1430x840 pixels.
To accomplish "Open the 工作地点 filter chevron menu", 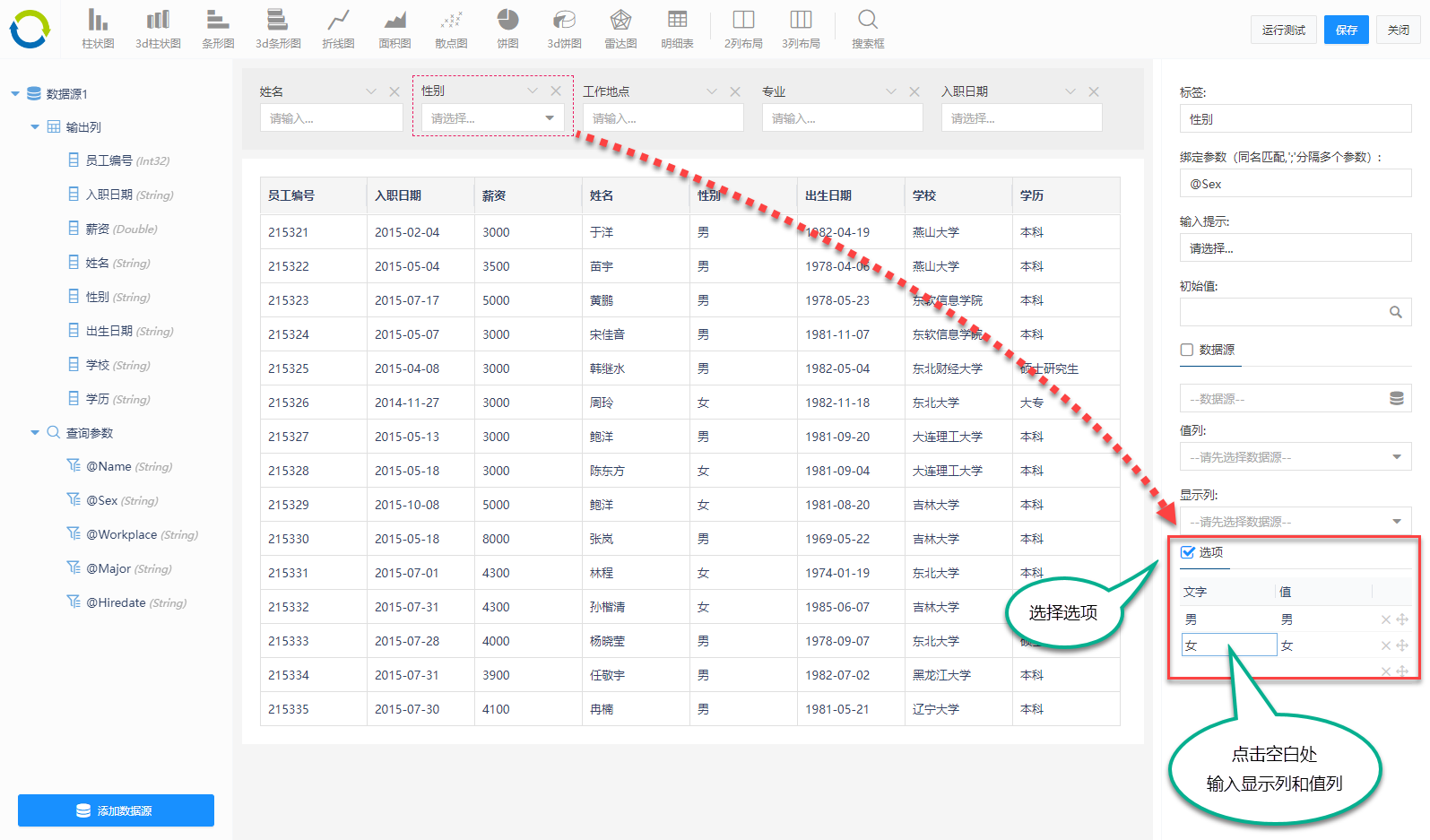I will point(712,91).
